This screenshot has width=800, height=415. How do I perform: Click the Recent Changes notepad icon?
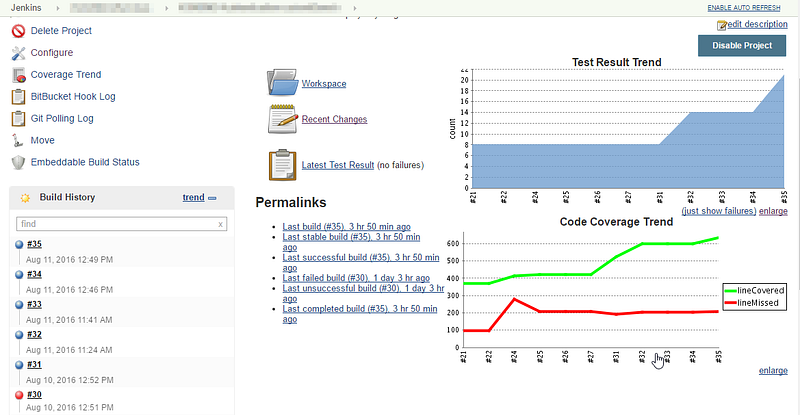[x=283, y=119]
